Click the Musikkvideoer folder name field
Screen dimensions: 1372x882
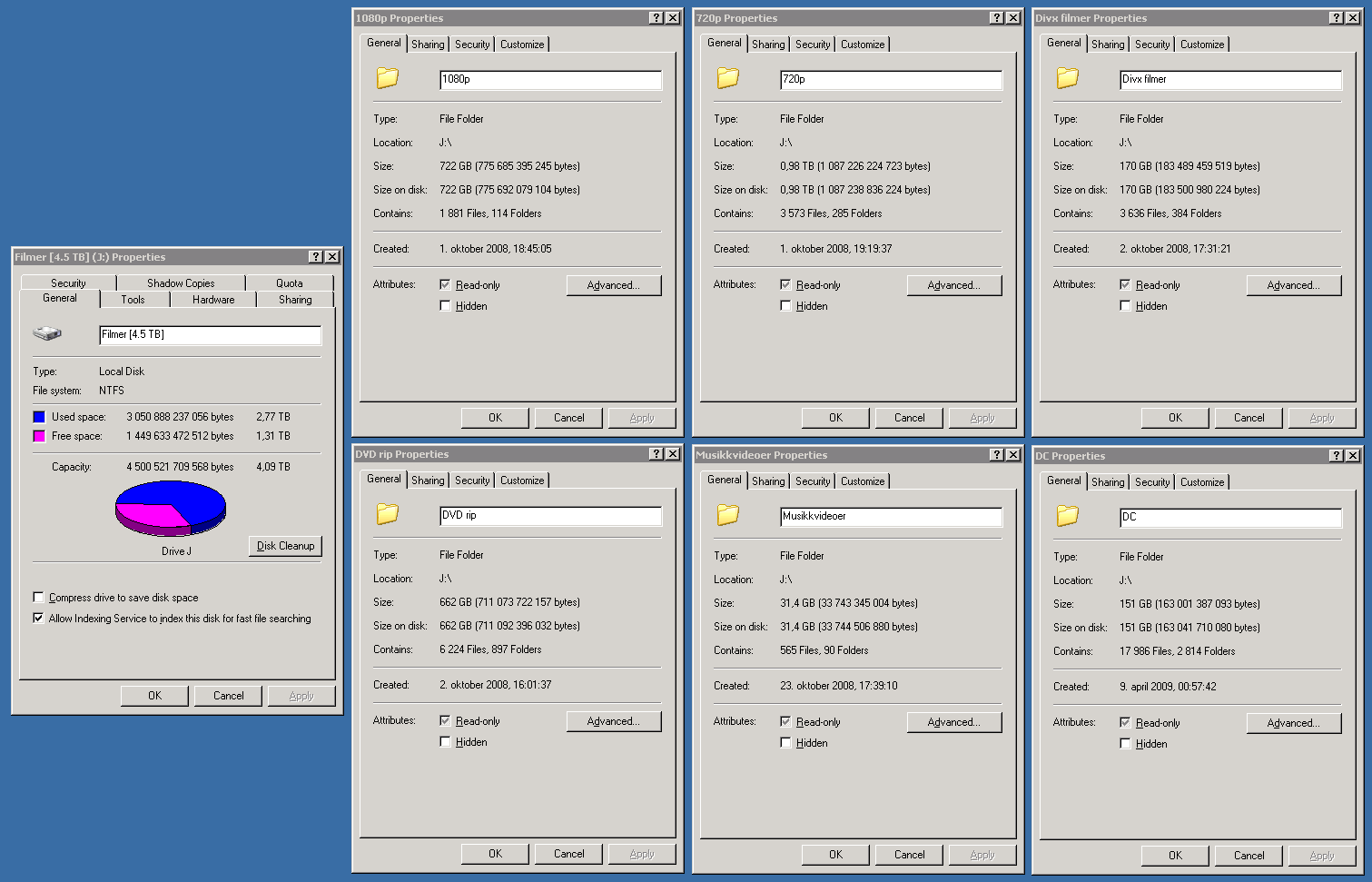click(890, 516)
